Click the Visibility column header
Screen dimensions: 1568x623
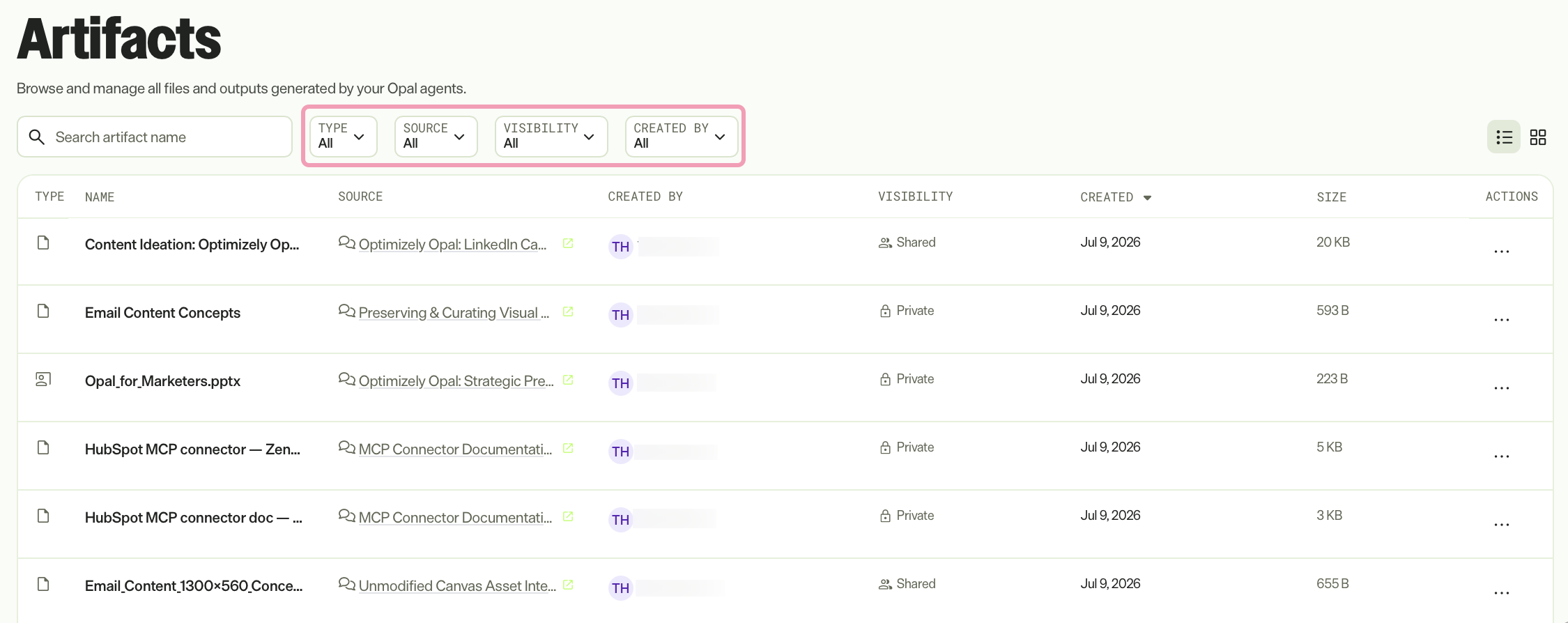tap(915, 197)
